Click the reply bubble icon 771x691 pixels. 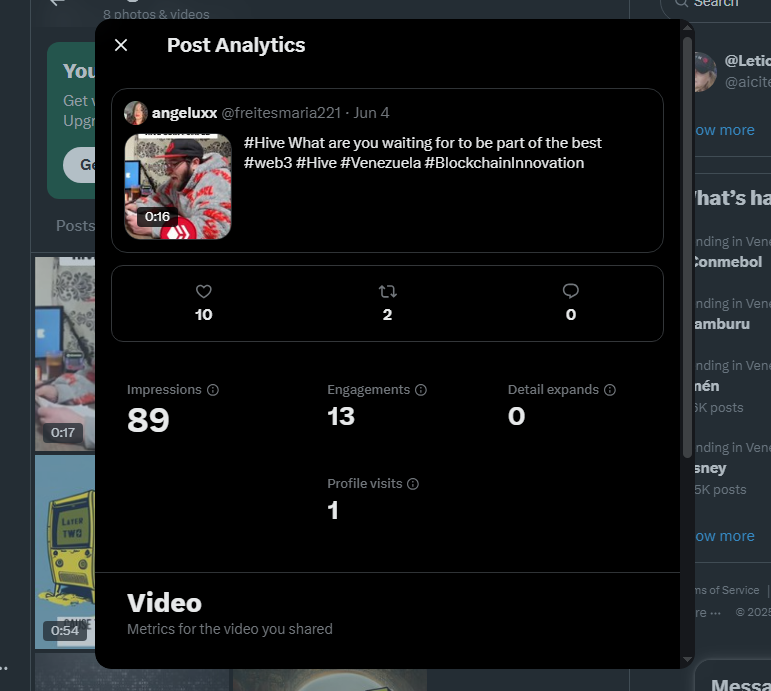coord(570,291)
